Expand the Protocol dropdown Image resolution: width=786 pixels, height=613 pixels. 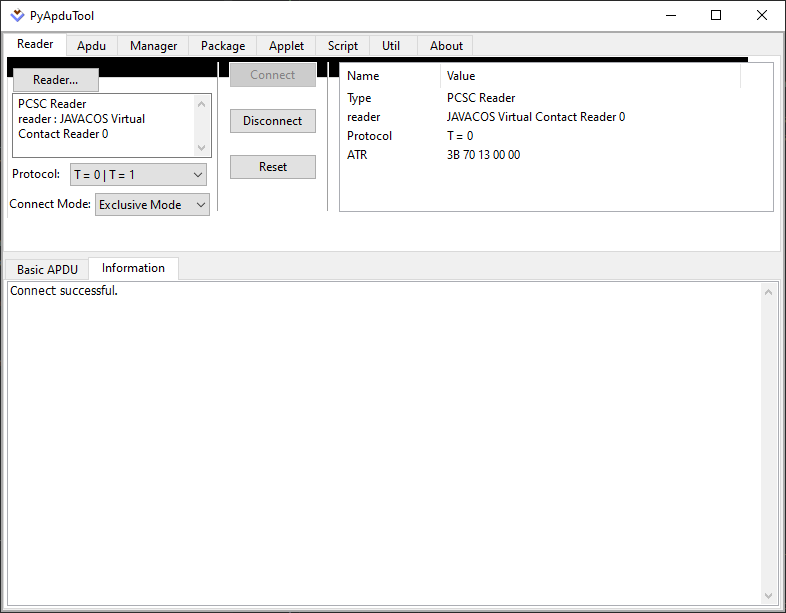[x=138, y=175]
